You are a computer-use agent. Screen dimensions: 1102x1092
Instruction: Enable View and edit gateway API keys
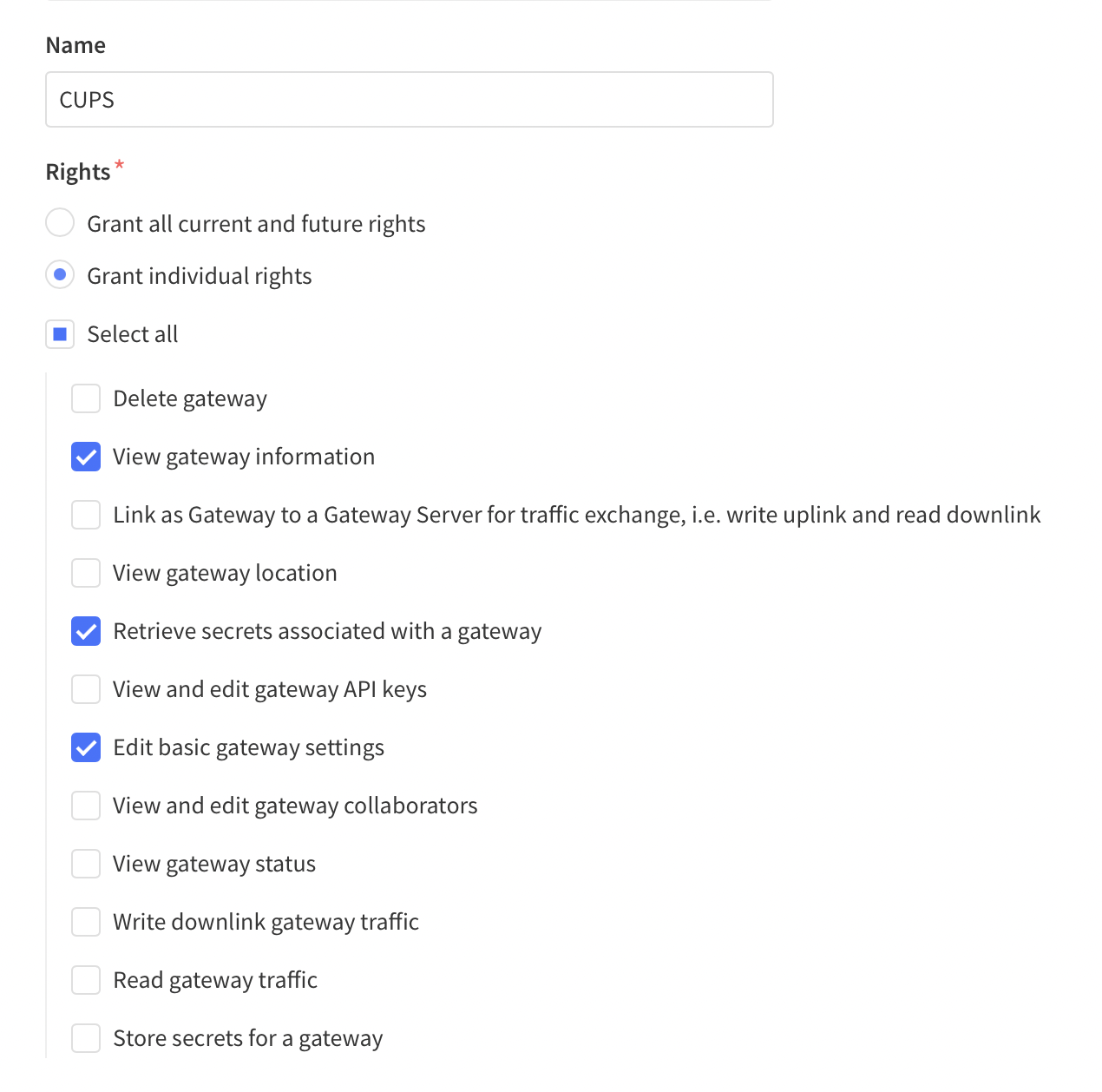click(85, 689)
